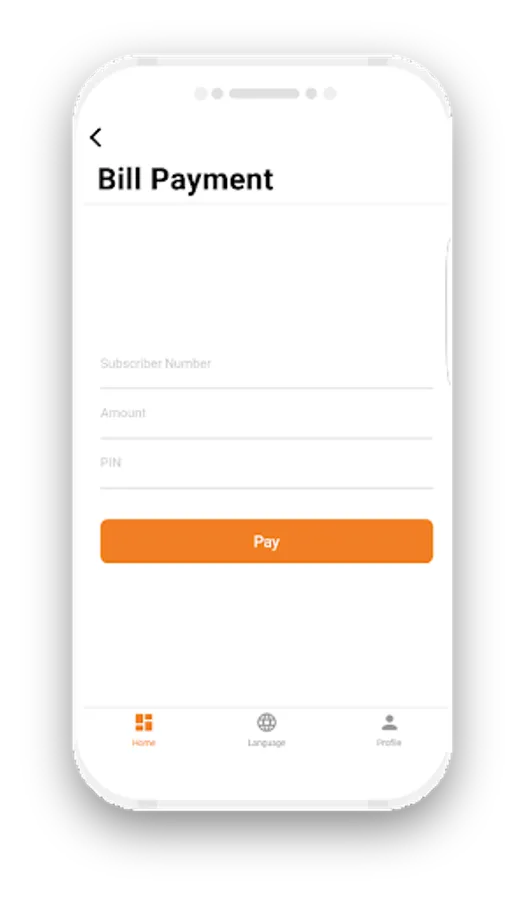
Task: Open the Language tab label
Action: pos(266,743)
